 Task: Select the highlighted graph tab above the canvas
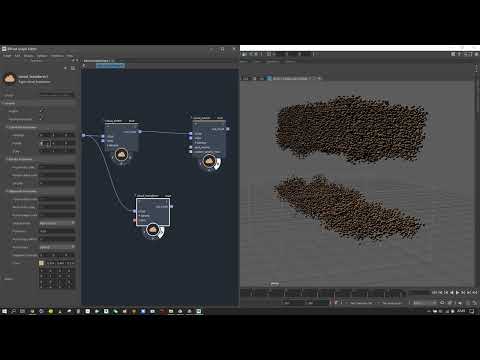click(110, 66)
